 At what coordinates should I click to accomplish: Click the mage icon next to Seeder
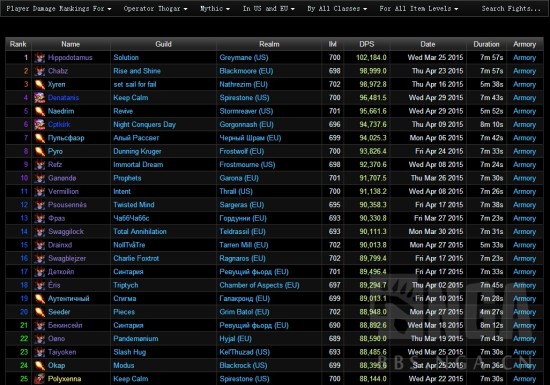[40, 312]
